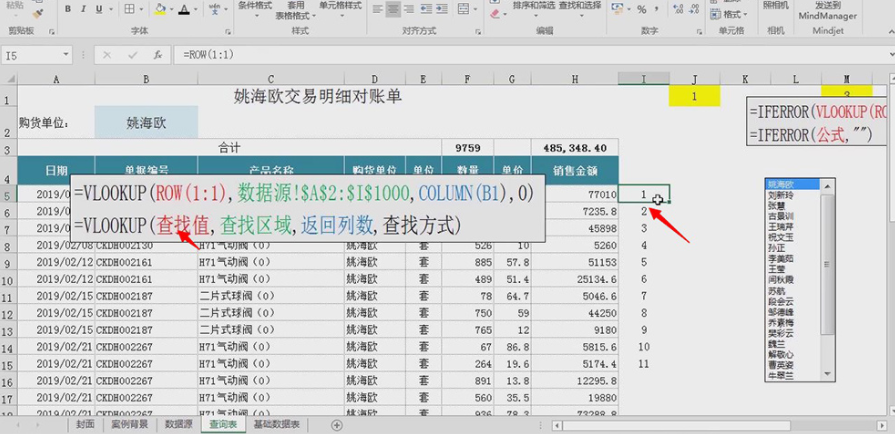Switch to the 封面 sheet tab
The width and height of the screenshot is (895, 434).
[x=85, y=424]
